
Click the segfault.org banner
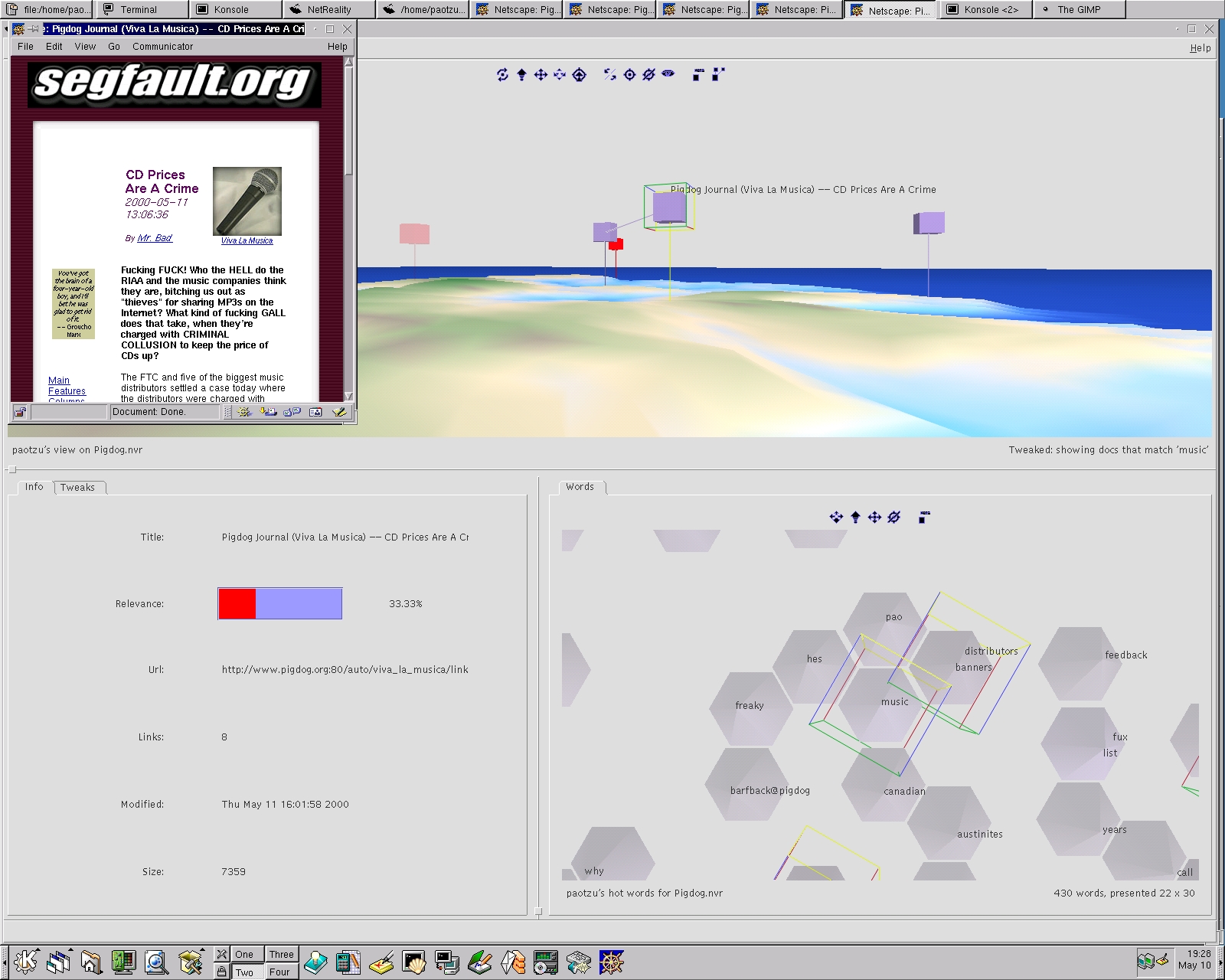pos(175,84)
